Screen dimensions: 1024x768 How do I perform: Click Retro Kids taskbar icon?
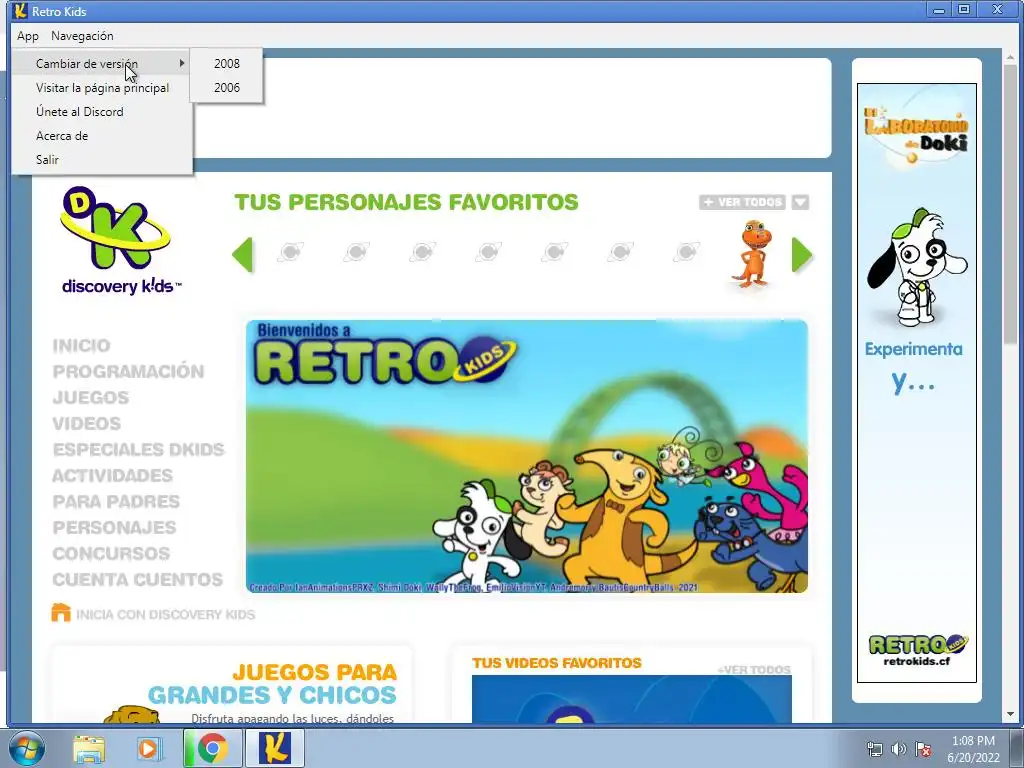[275, 748]
